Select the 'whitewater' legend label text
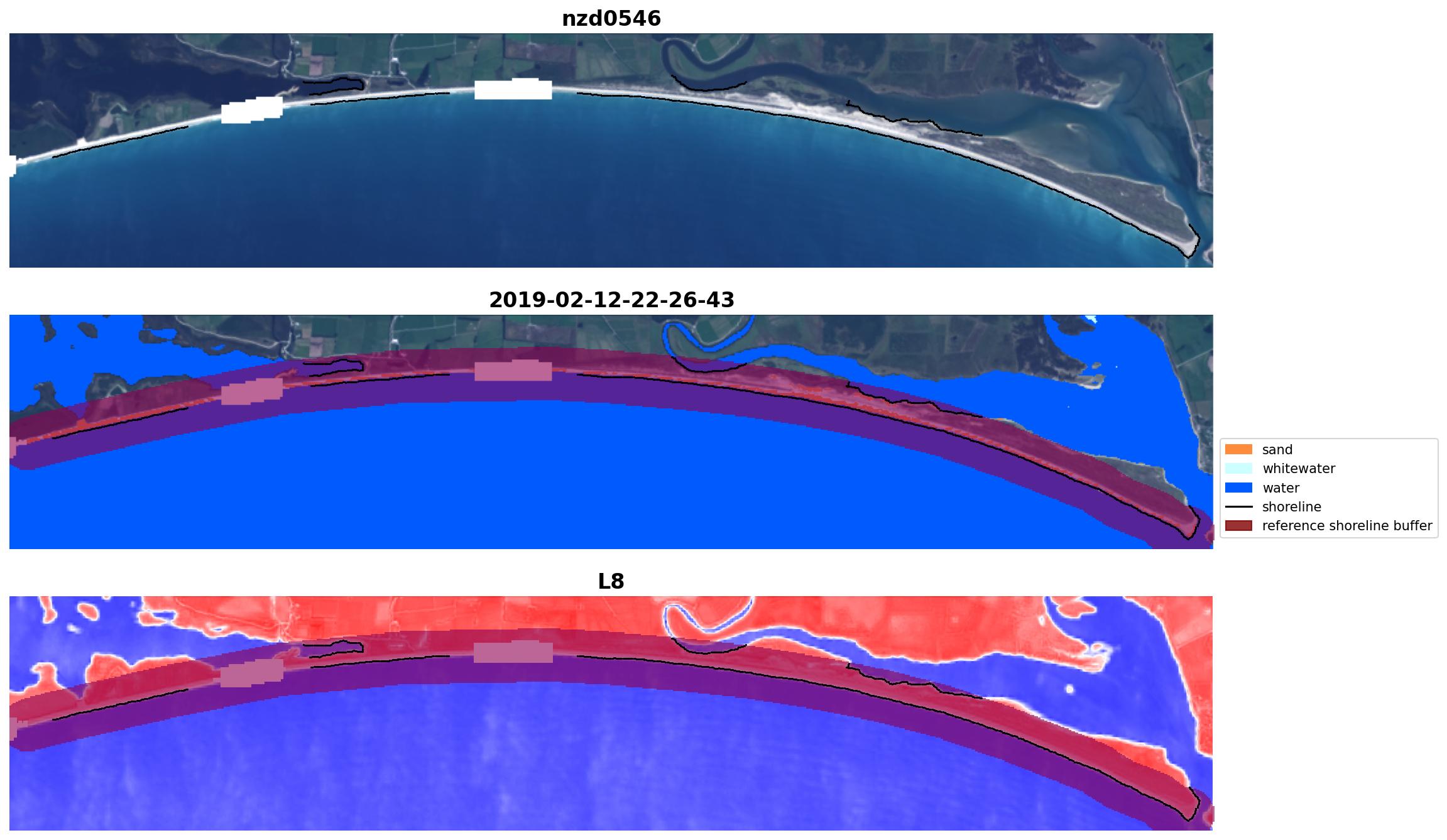 [x=1298, y=469]
